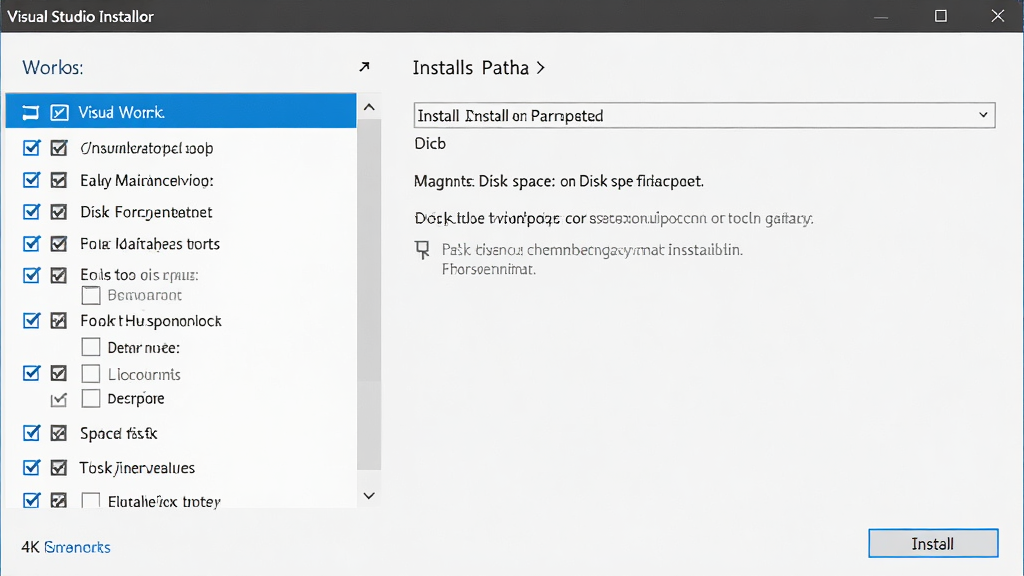The width and height of the screenshot is (1024, 576).
Task: Select the 'Tosk jinervealues' row label
Action: point(137,468)
